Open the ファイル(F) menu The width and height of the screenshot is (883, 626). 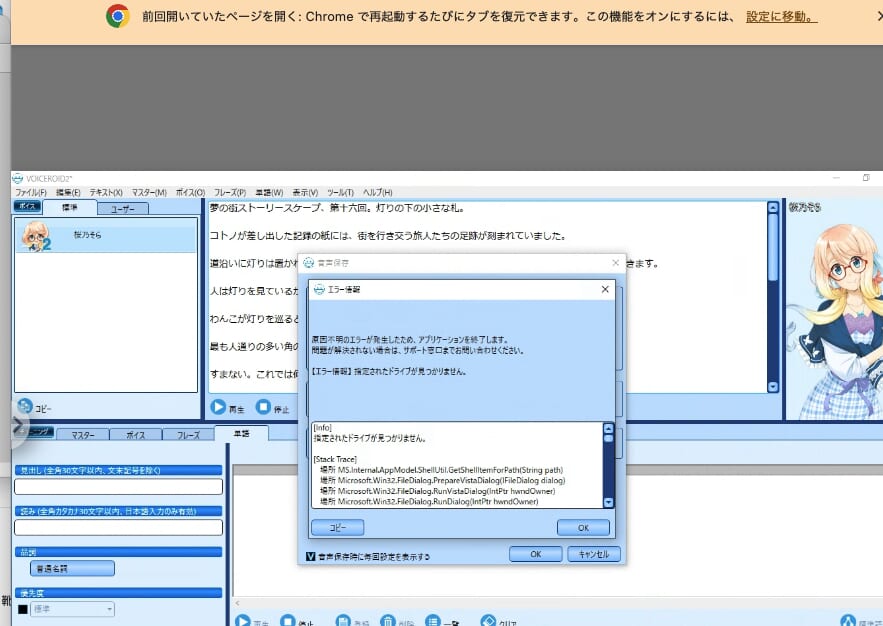pyautogui.click(x=30, y=193)
